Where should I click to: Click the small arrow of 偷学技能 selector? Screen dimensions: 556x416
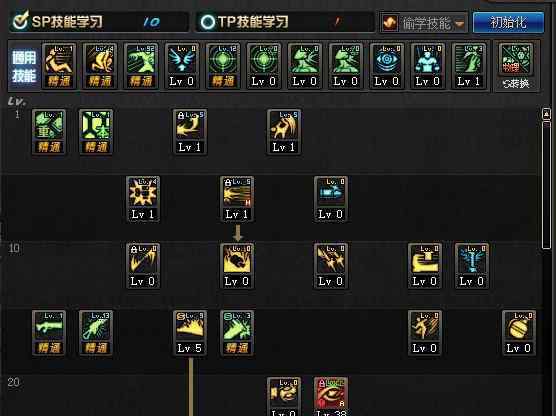[460, 24]
